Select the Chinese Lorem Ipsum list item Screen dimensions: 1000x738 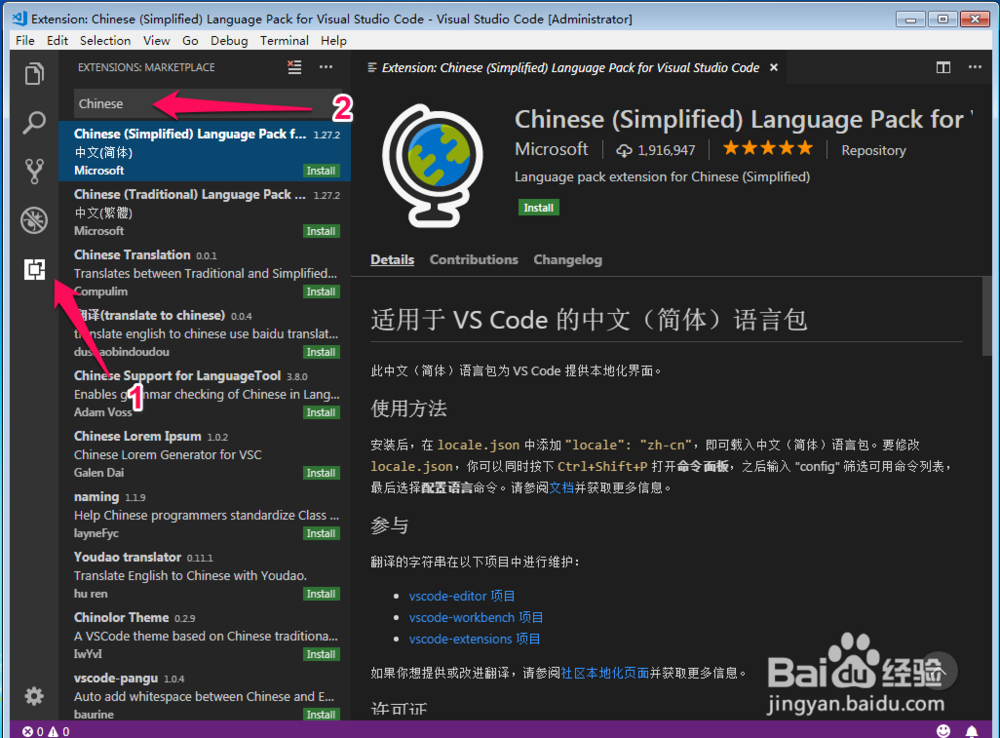click(205, 454)
